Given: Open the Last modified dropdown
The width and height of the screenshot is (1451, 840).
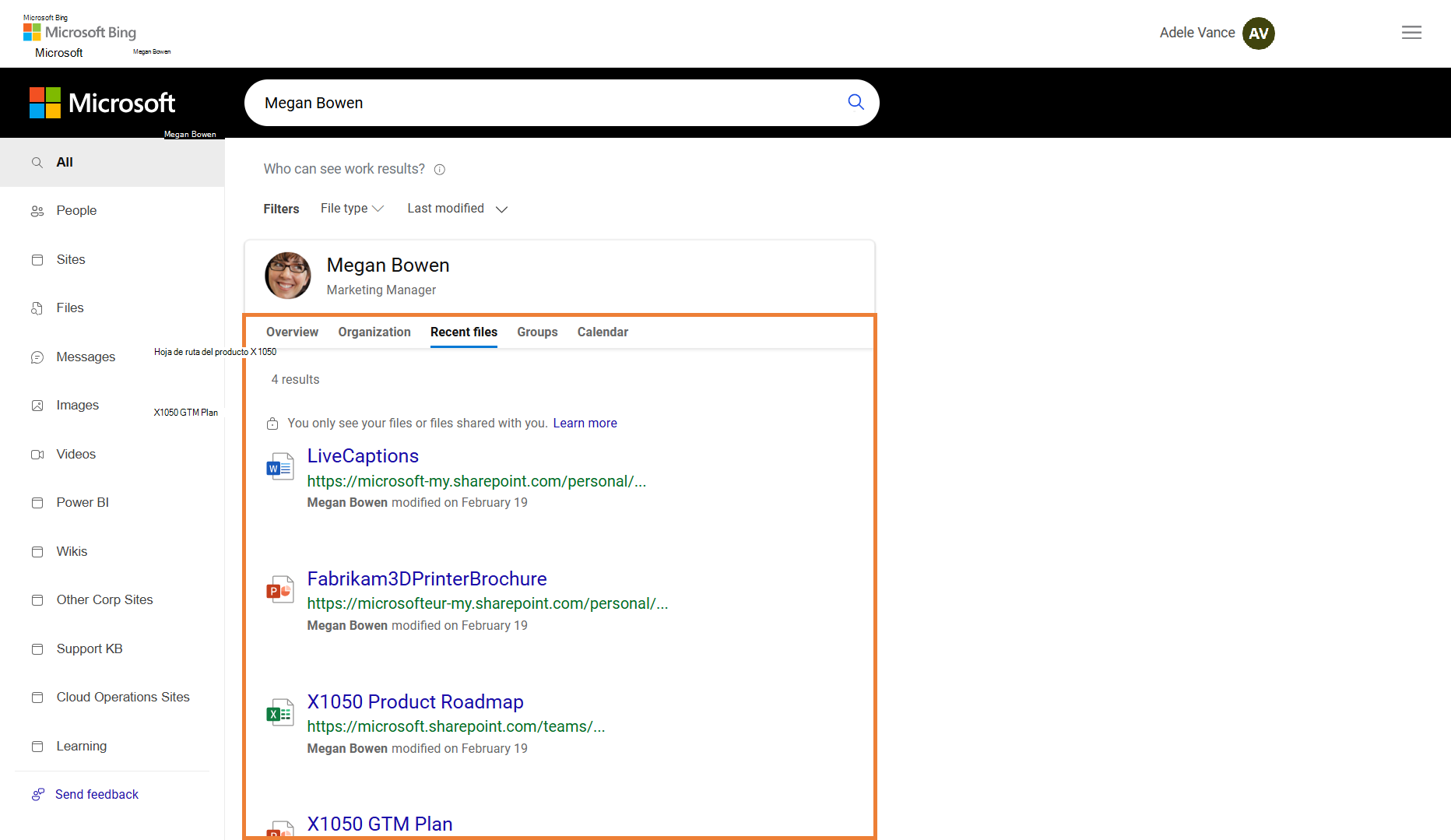Looking at the screenshot, I should tap(457, 208).
